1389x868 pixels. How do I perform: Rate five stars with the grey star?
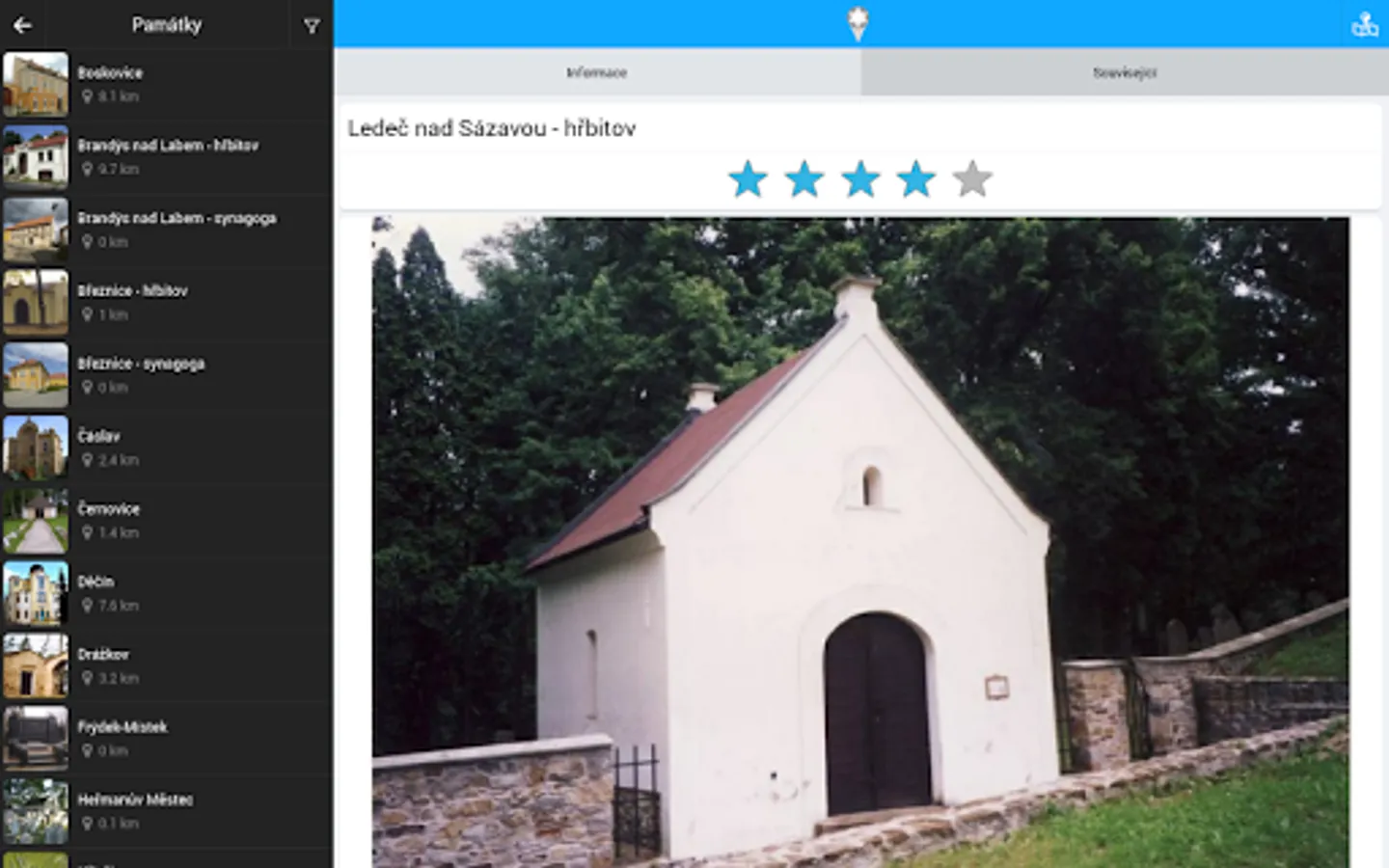972,179
